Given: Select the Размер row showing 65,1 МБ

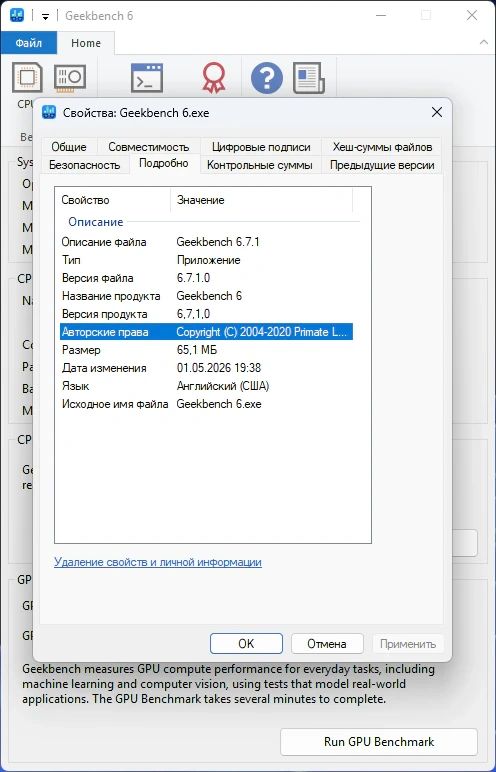Looking at the screenshot, I should [206, 350].
